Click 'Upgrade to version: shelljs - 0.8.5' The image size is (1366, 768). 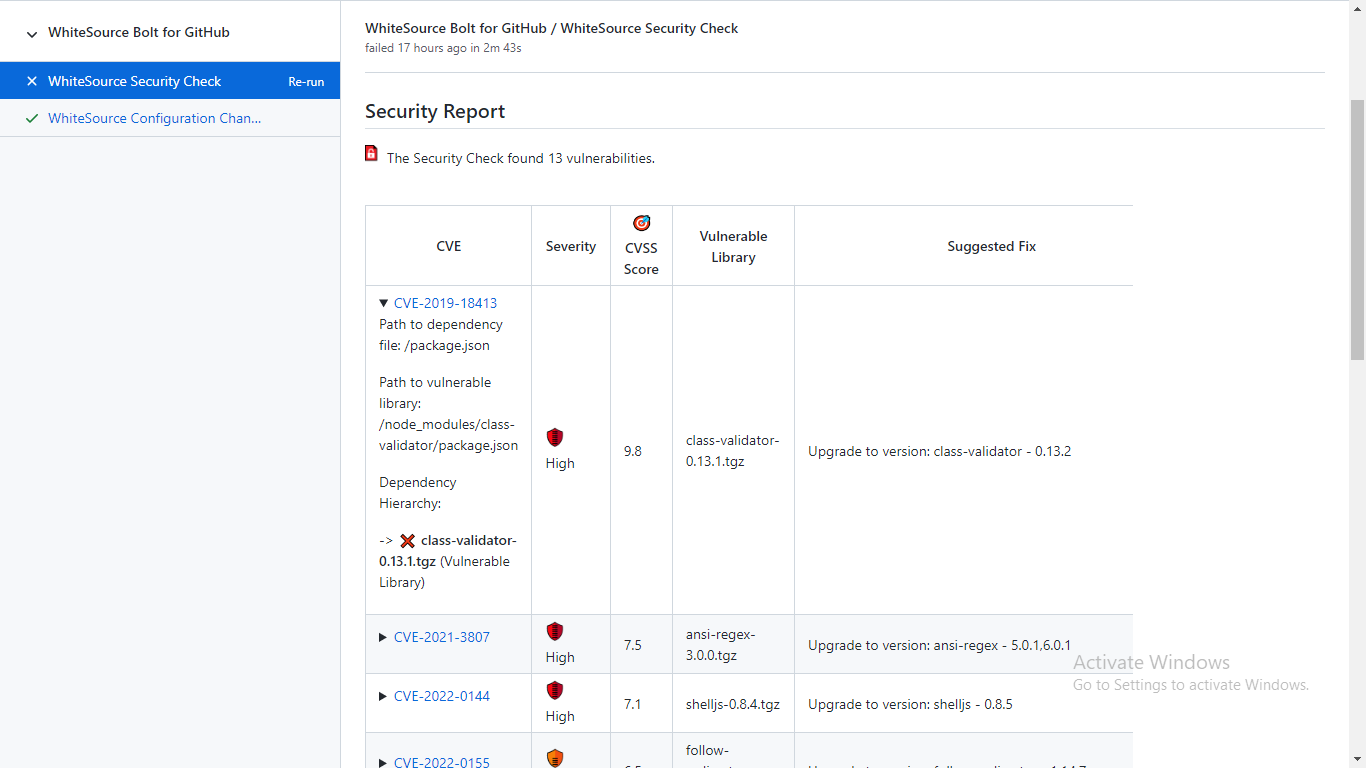tap(910, 704)
